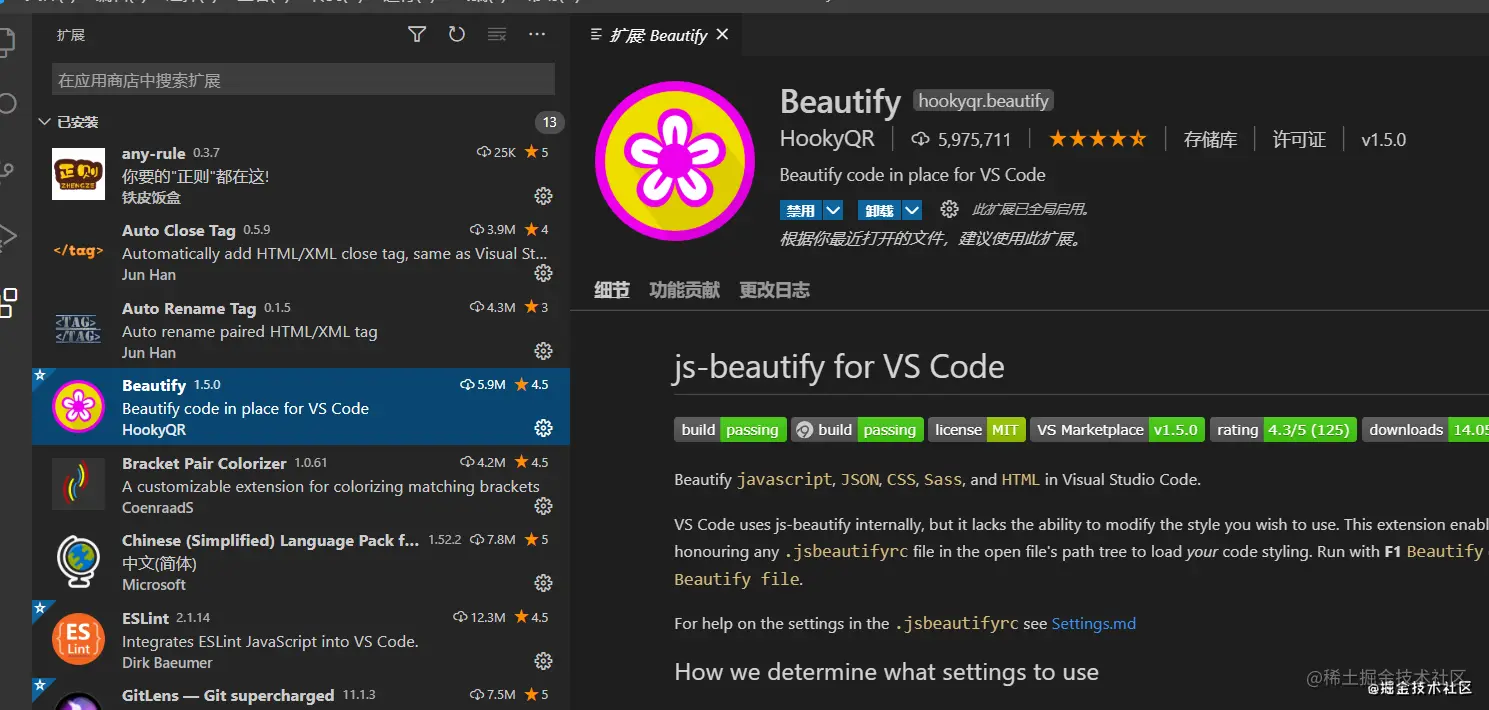Screen dimensions: 1489x710
Task: Click the 禁用 disable button
Action: pyautogui.click(x=801, y=210)
